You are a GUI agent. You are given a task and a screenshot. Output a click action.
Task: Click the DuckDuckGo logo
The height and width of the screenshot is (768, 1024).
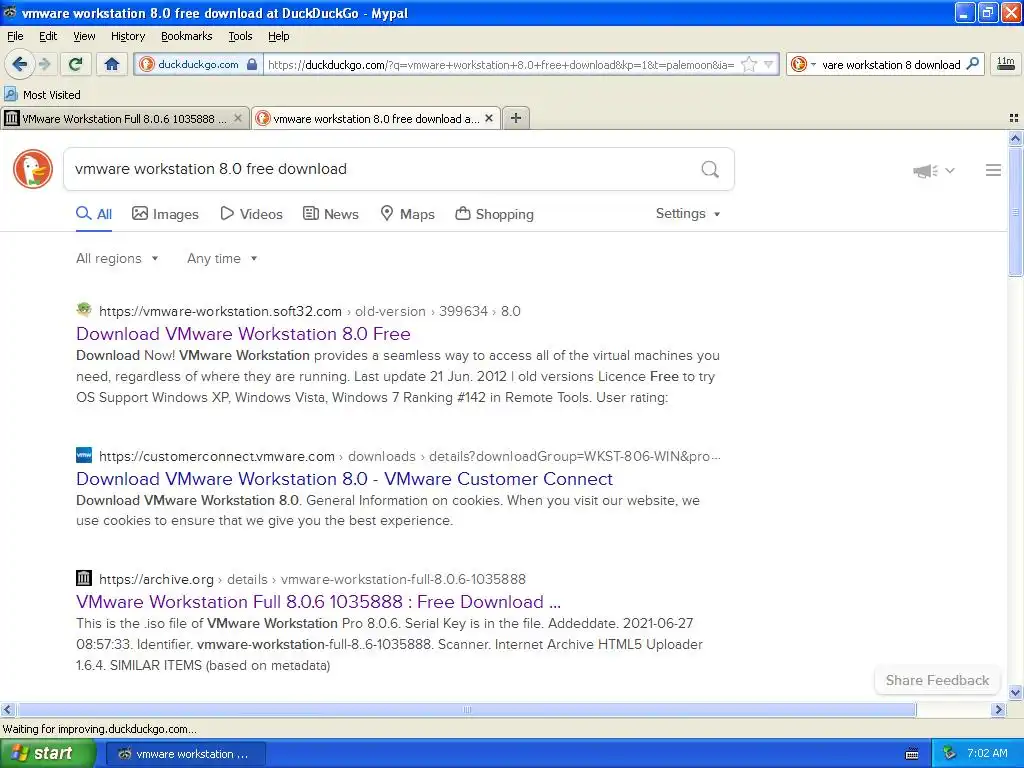33,169
